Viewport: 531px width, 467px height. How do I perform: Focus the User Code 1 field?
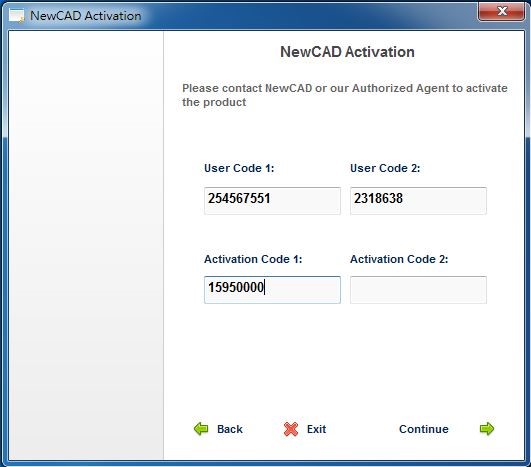pyautogui.click(x=272, y=200)
